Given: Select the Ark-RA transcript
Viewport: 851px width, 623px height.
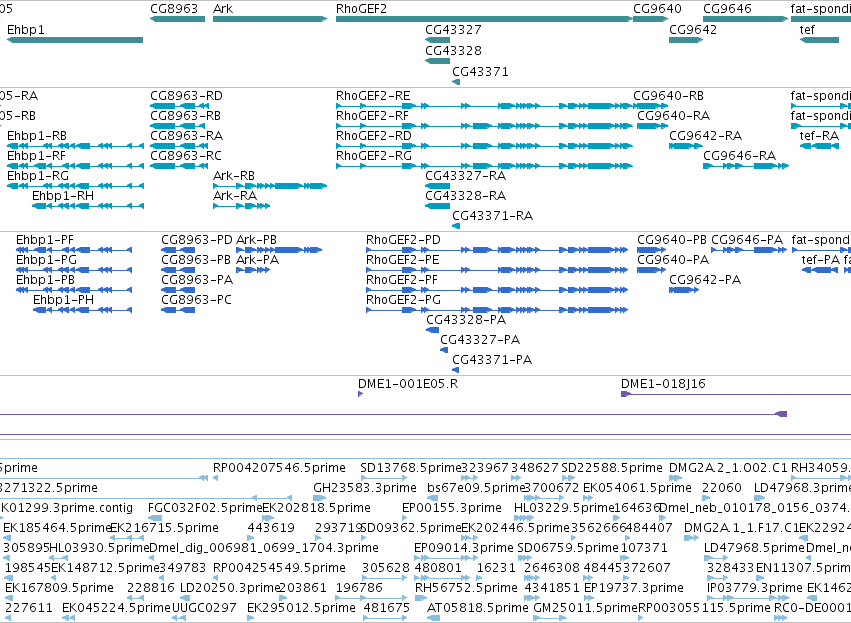Looking at the screenshot, I should pyautogui.click(x=242, y=206).
